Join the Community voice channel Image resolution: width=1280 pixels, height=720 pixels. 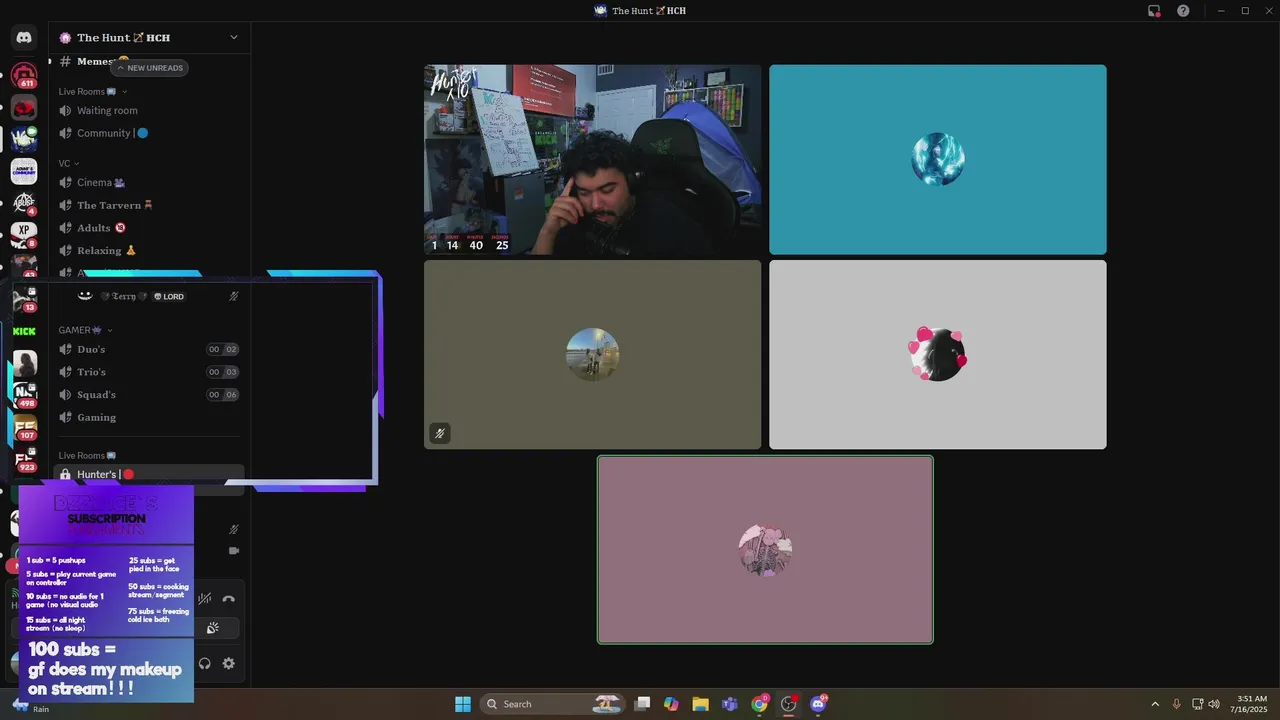(148, 133)
